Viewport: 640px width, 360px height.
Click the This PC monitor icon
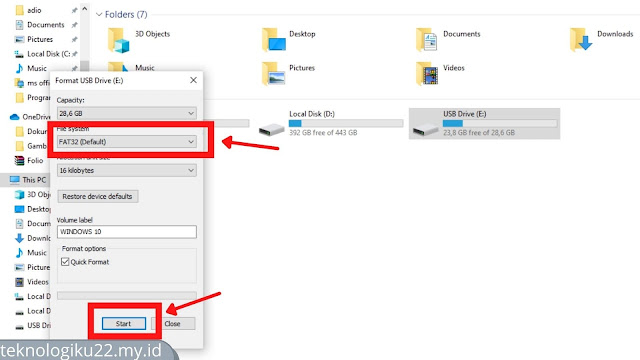pyautogui.click(x=15, y=180)
